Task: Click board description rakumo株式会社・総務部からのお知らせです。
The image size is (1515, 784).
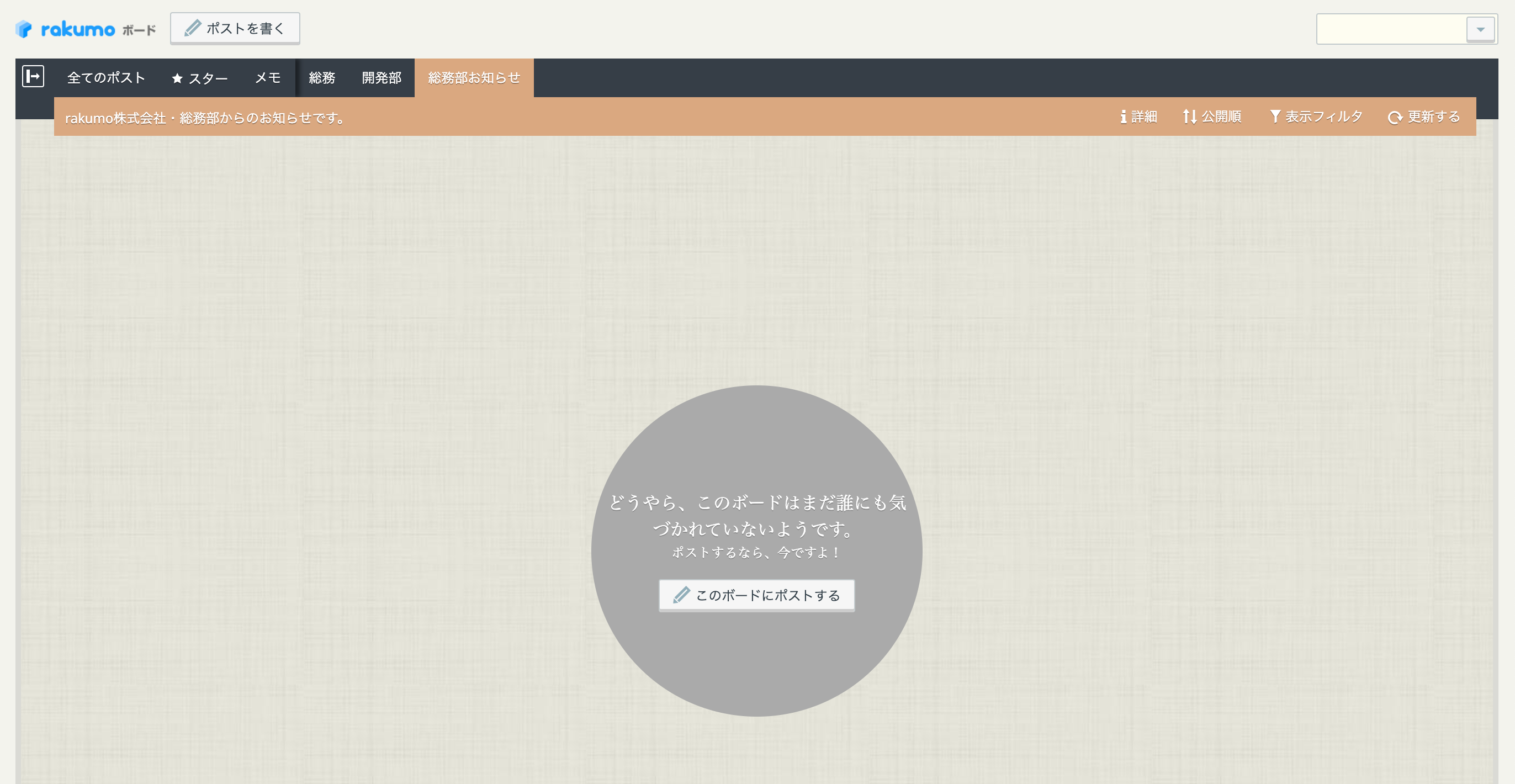Action: click(x=205, y=118)
